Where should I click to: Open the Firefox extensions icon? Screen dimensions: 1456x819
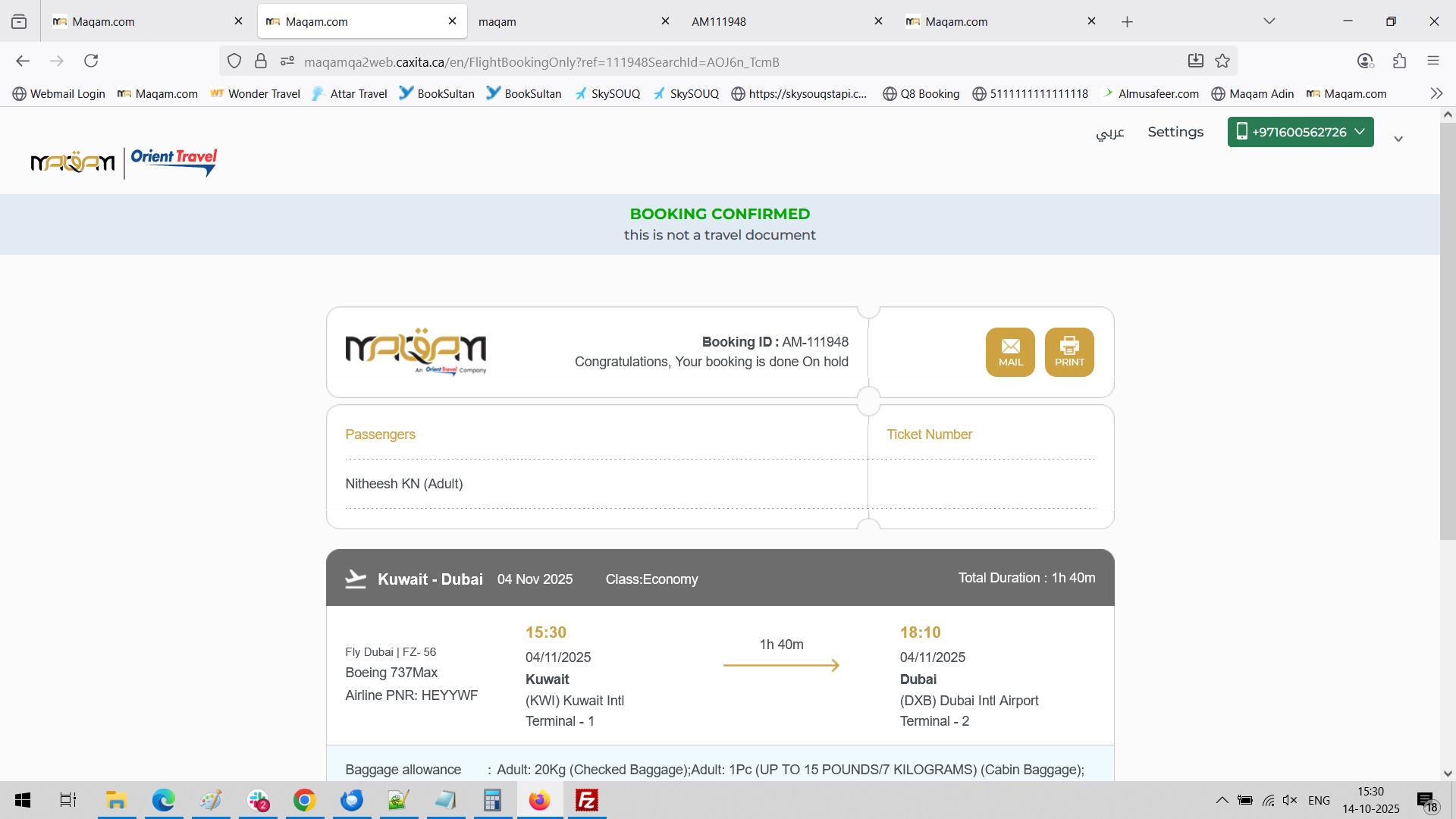pos(1399,61)
